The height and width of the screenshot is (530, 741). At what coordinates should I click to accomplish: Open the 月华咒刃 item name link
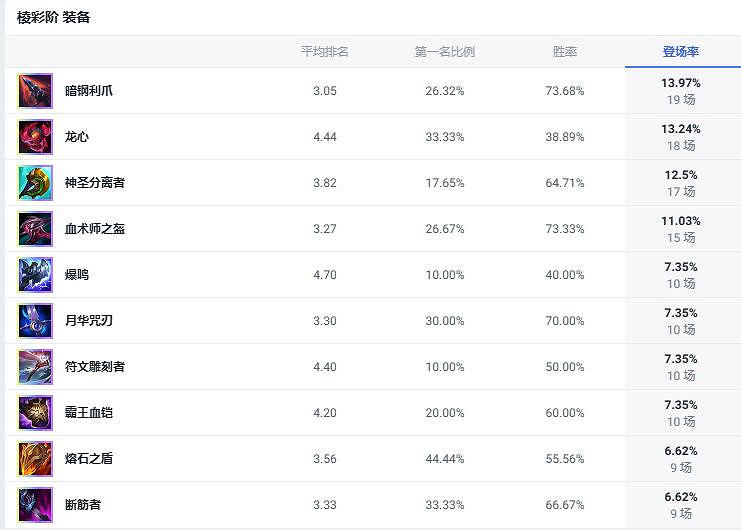tap(89, 321)
